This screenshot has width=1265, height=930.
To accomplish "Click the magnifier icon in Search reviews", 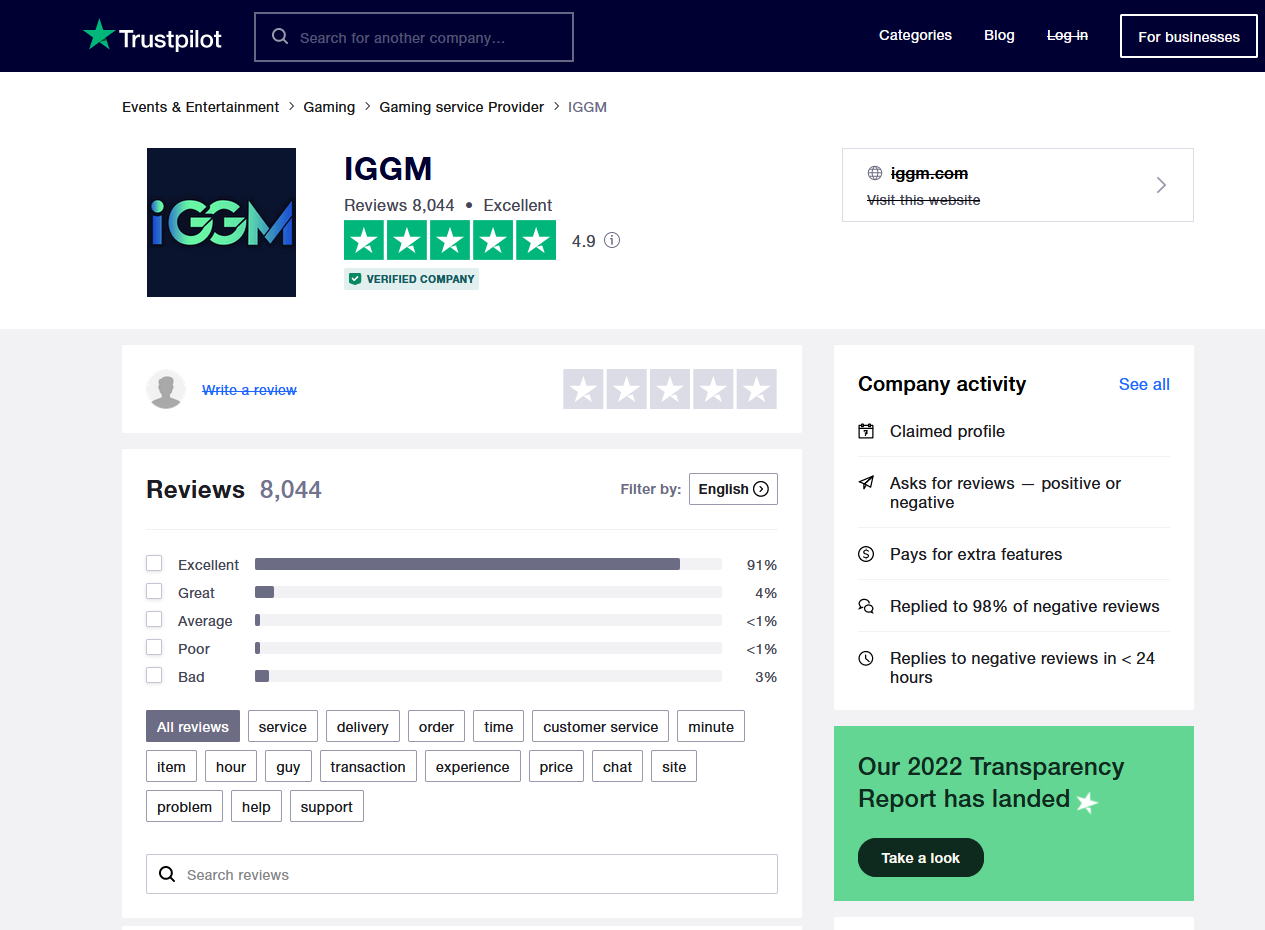I will 167,874.
